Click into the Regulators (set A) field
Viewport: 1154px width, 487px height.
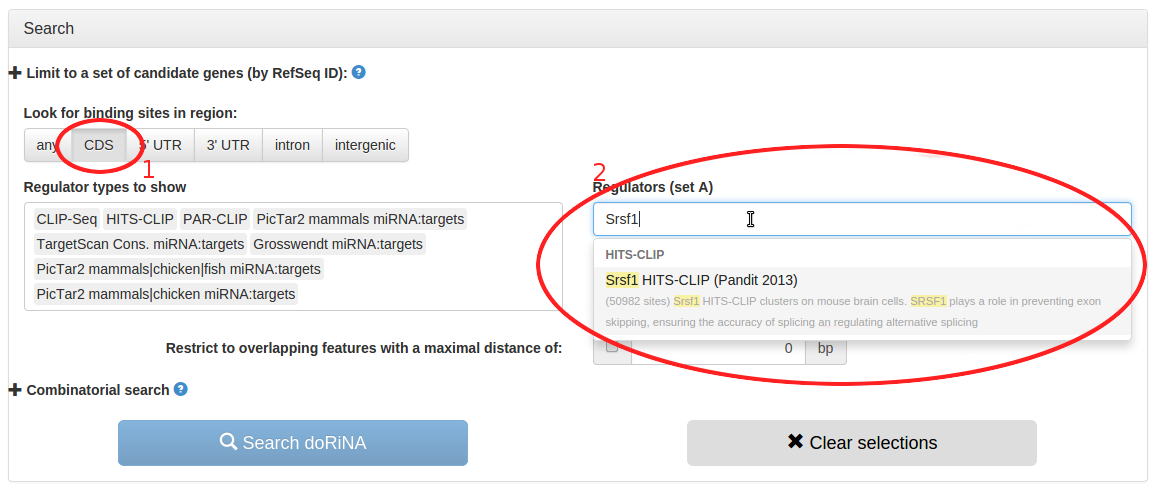point(862,218)
